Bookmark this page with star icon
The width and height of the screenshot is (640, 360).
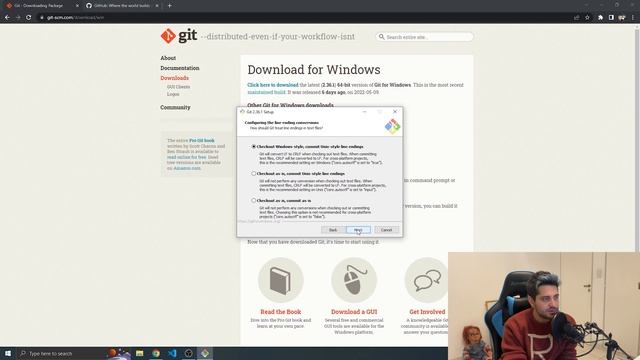click(x=587, y=18)
